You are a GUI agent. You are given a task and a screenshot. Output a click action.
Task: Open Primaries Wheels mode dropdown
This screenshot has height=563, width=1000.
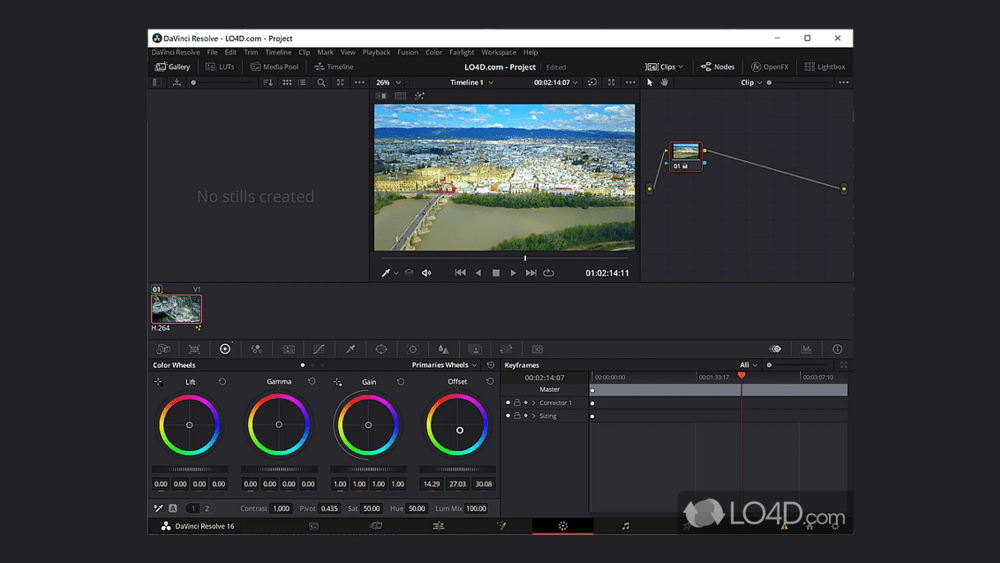pos(444,365)
